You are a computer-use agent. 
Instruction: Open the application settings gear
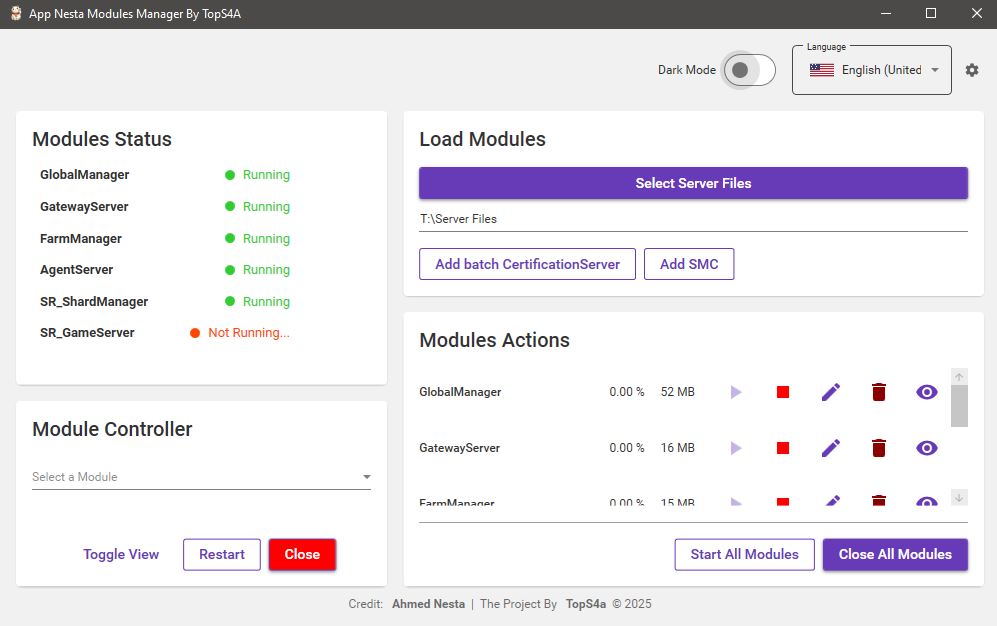tap(971, 70)
